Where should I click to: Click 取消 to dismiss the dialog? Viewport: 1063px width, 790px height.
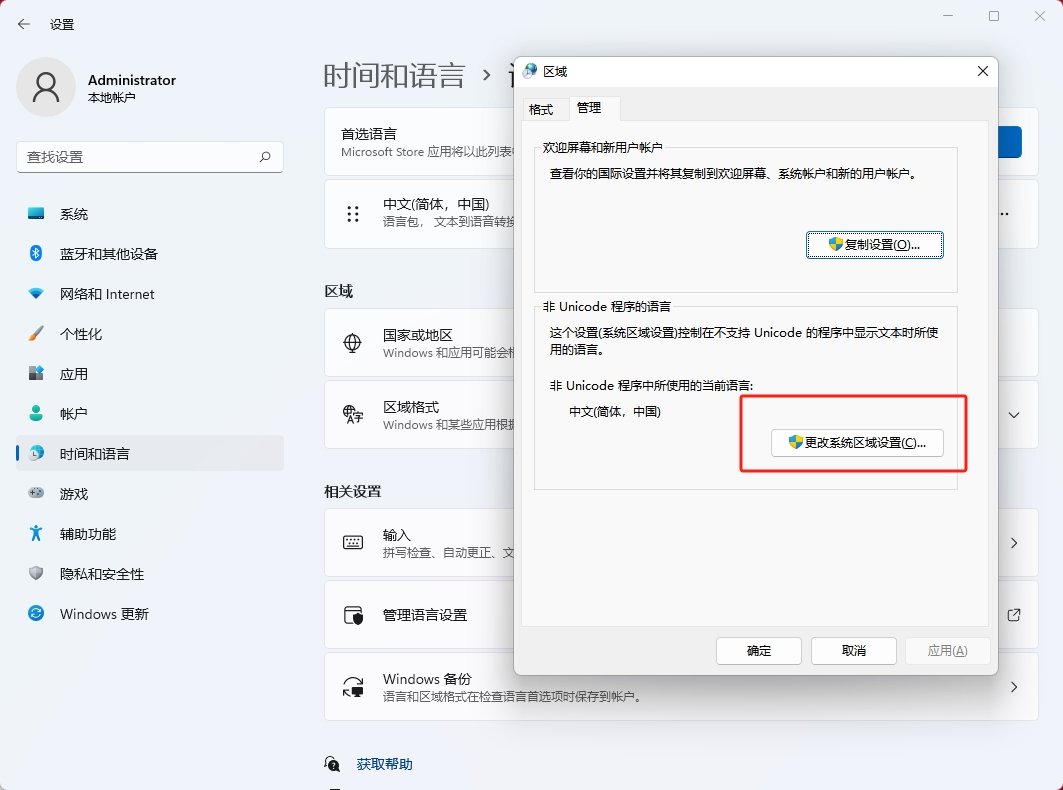coord(854,651)
